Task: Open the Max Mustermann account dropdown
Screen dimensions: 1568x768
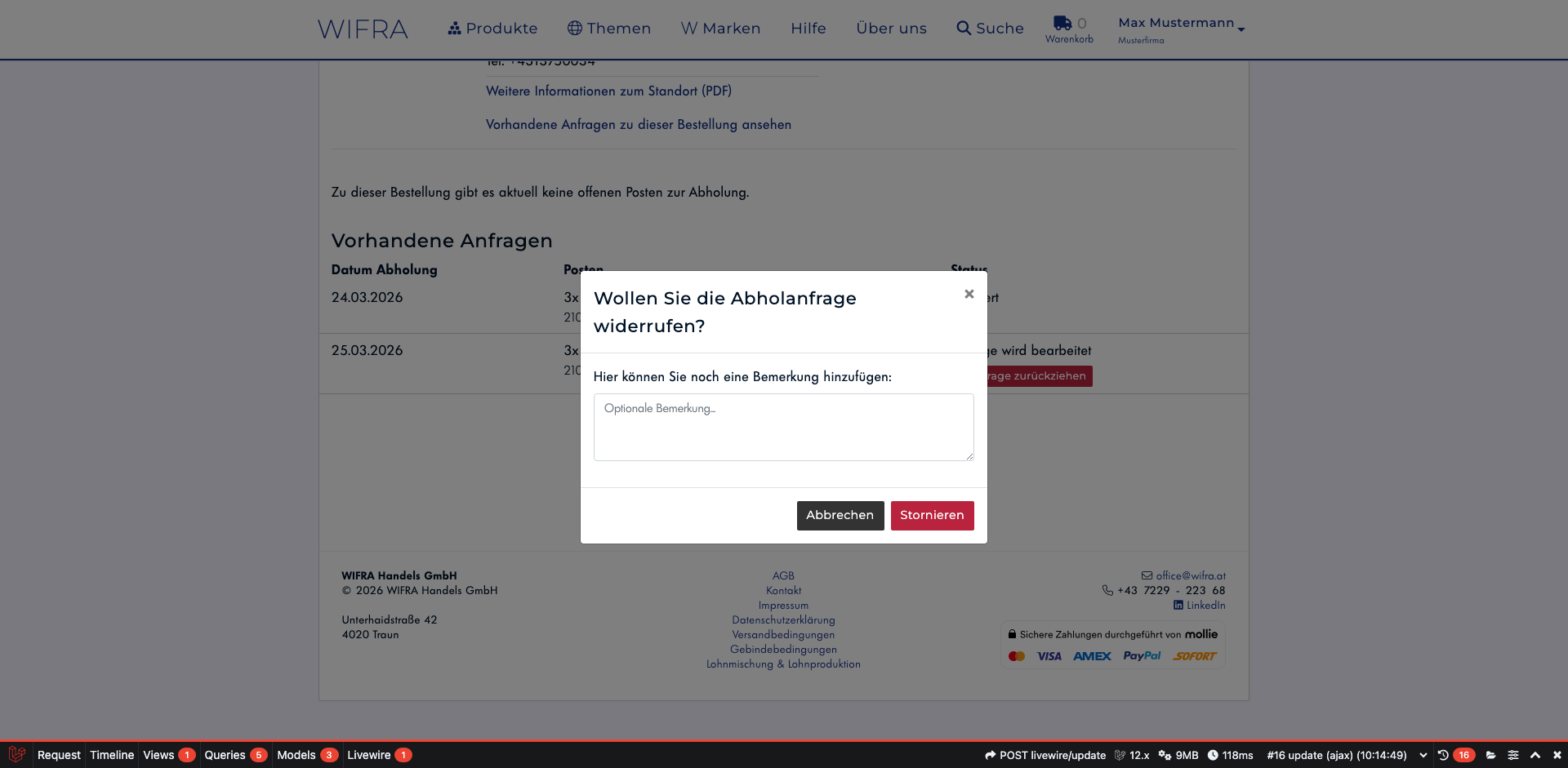Action: [1181, 29]
